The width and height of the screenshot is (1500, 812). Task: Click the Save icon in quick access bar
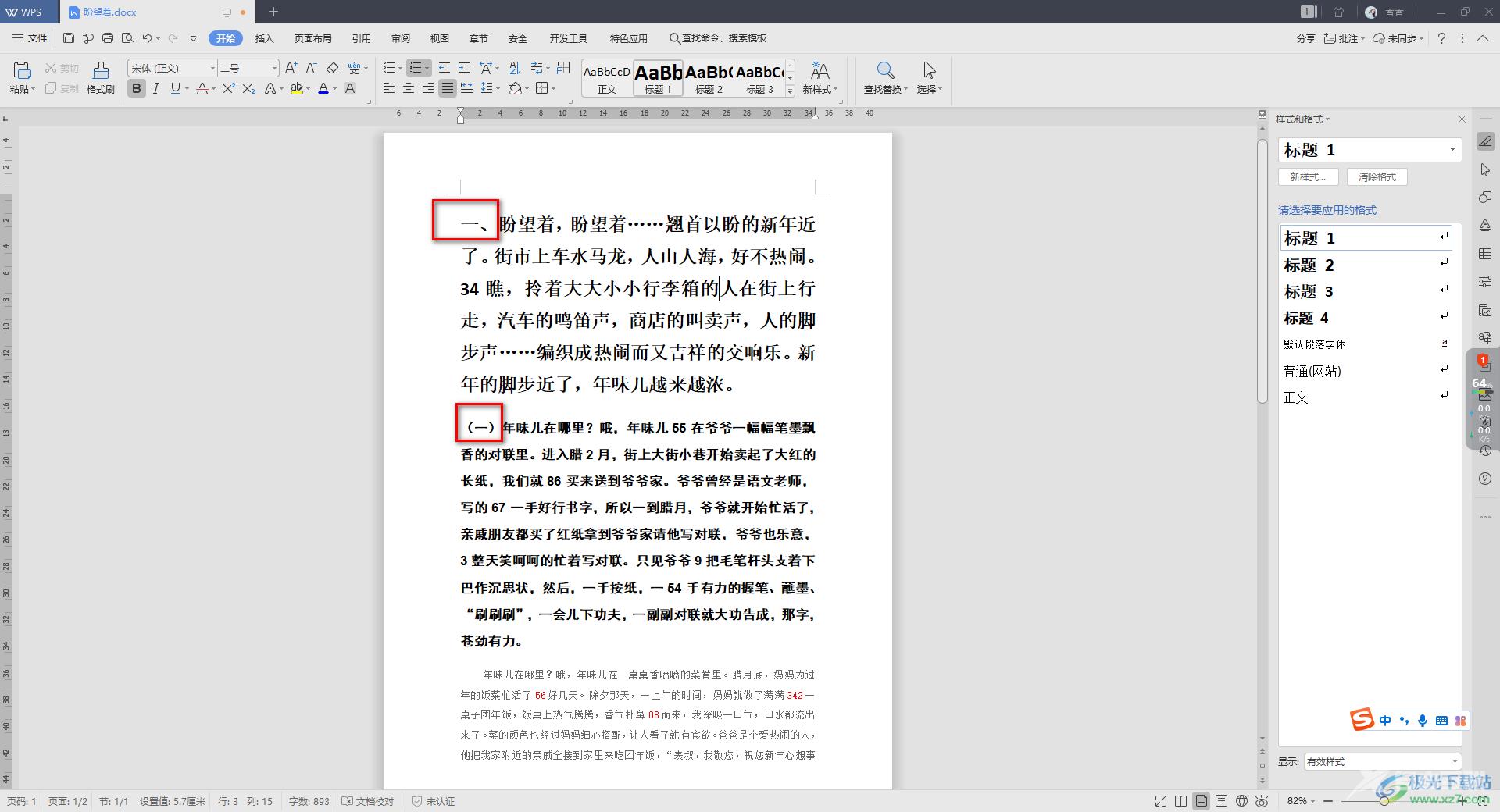(x=69, y=38)
